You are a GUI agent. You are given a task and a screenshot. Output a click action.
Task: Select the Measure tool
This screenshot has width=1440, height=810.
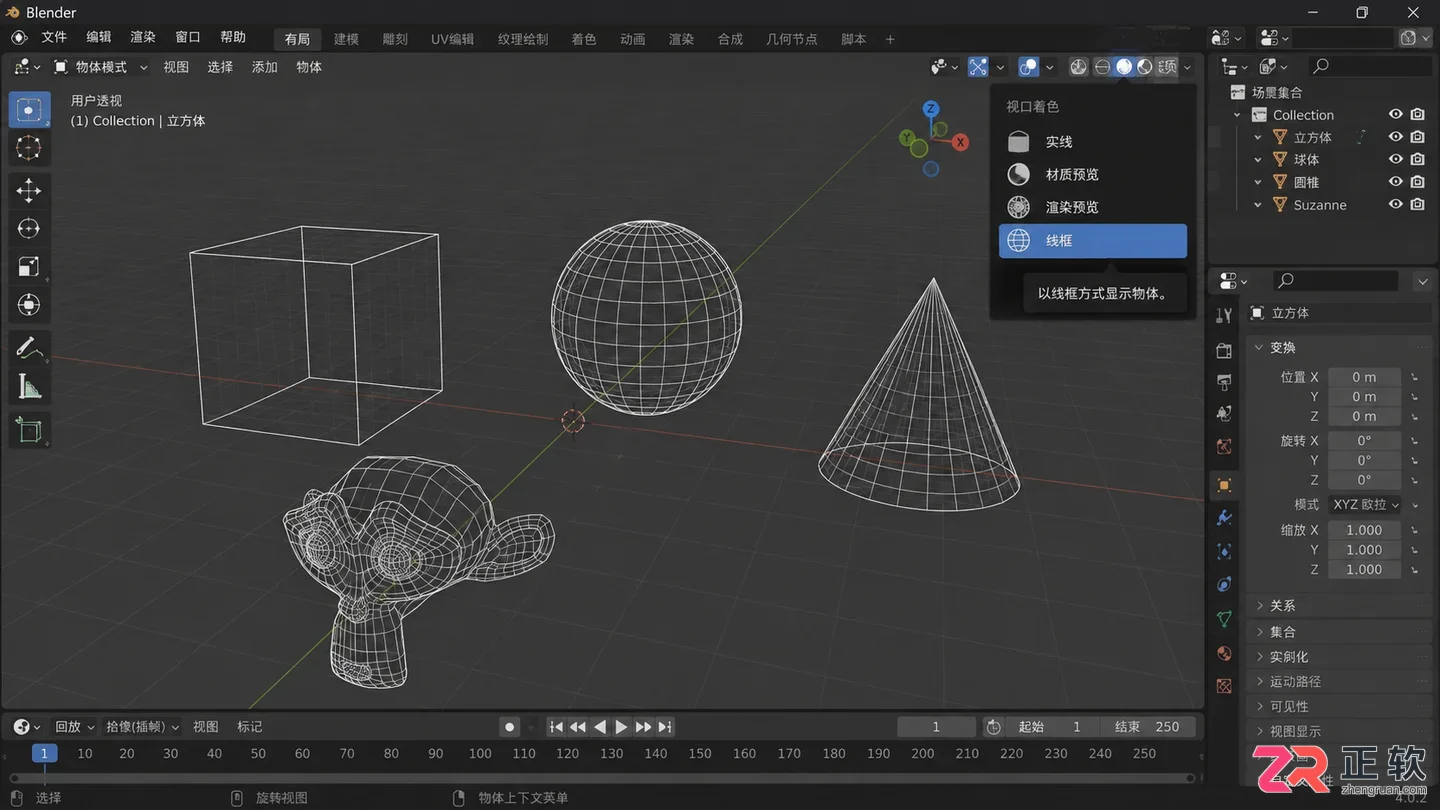[29, 386]
